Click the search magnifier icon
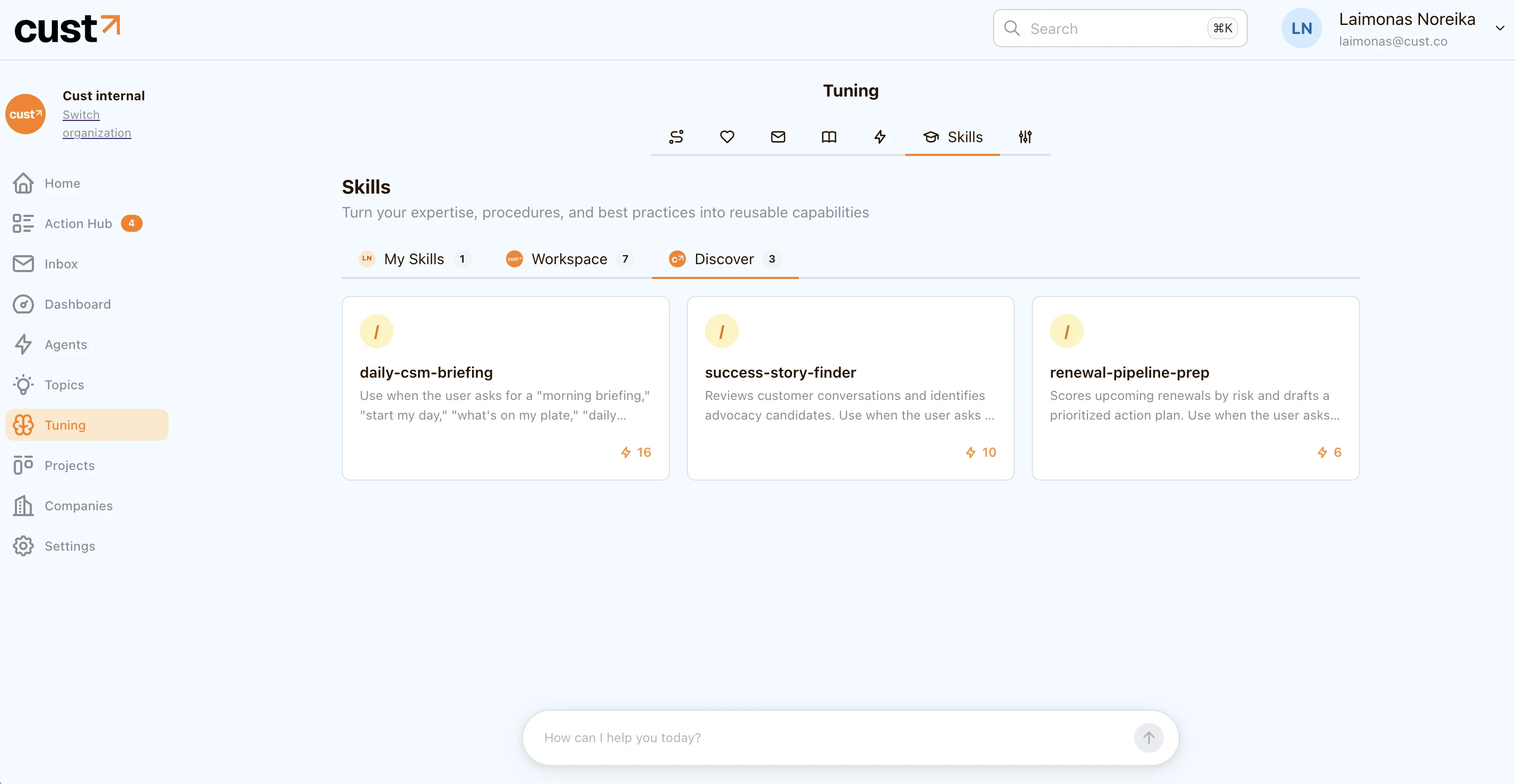 [x=1012, y=28]
